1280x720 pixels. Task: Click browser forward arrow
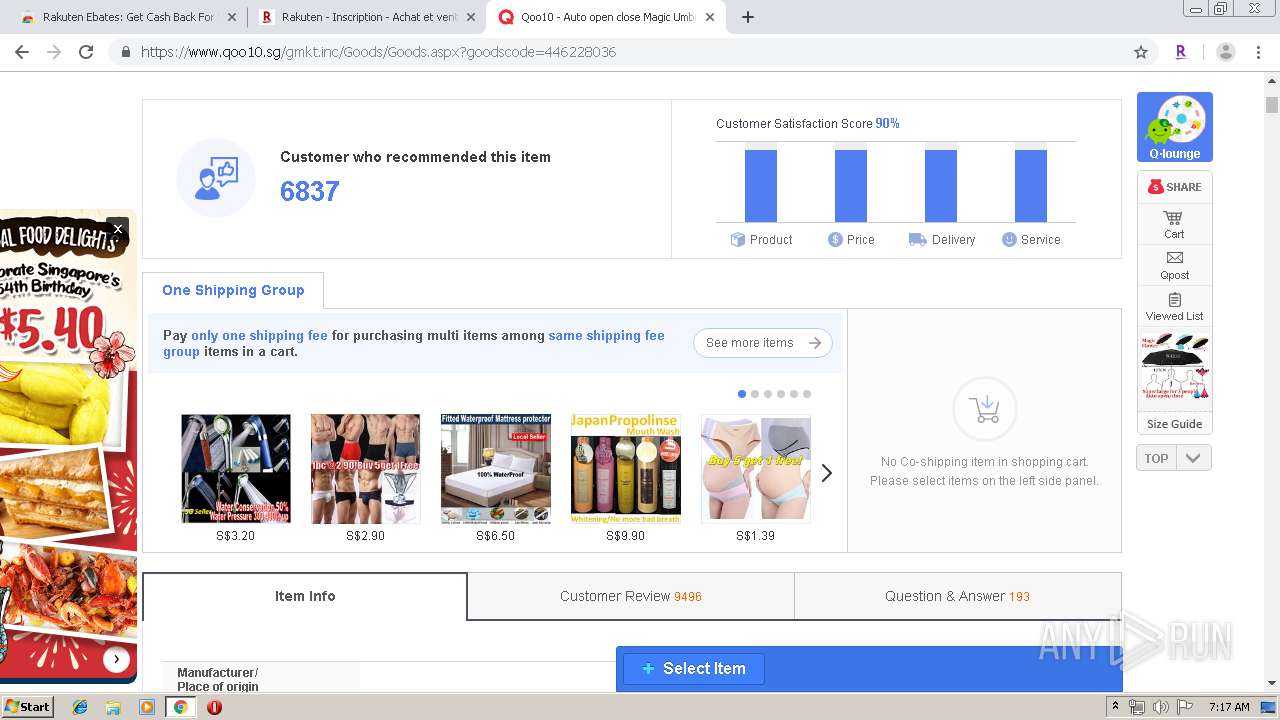pos(54,52)
